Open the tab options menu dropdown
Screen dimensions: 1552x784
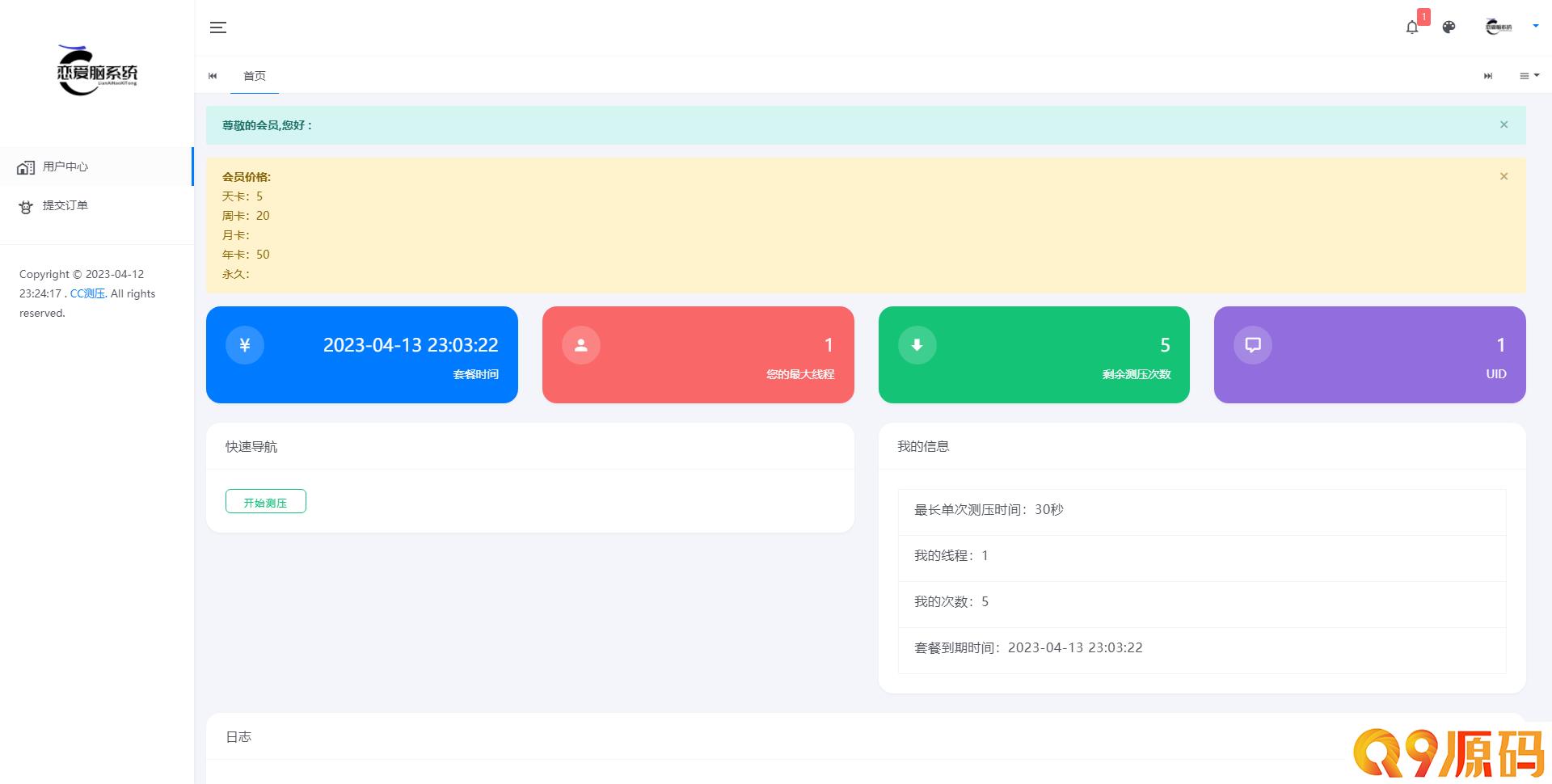point(1529,76)
